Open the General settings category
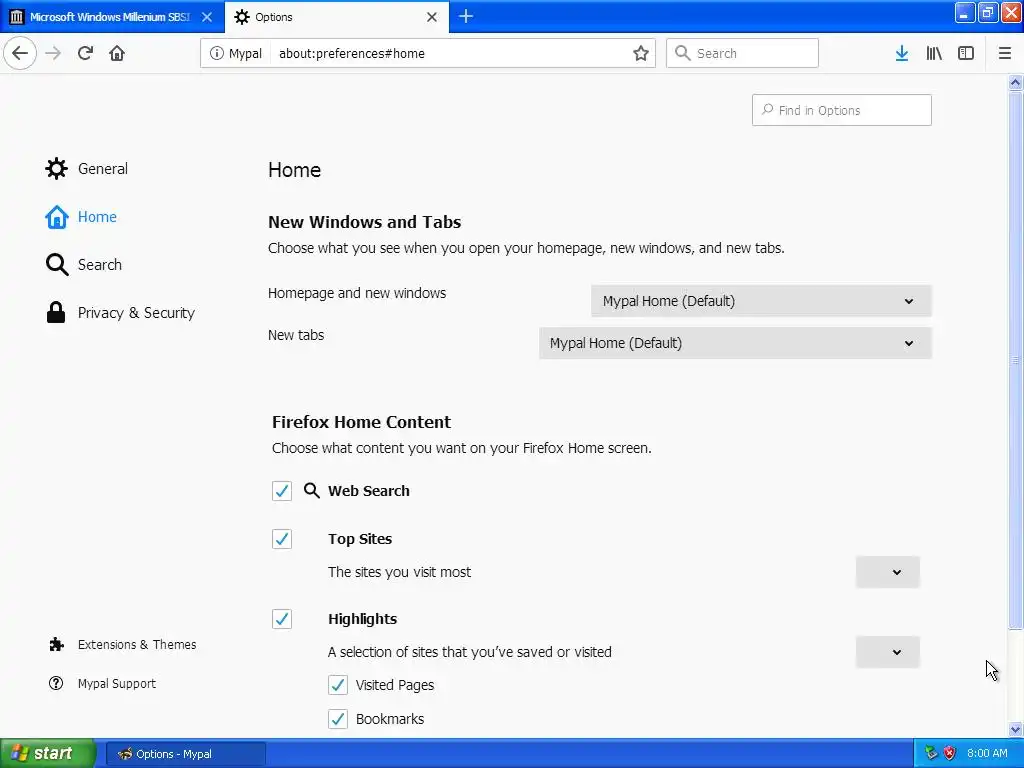1024x768 pixels. 86,168
